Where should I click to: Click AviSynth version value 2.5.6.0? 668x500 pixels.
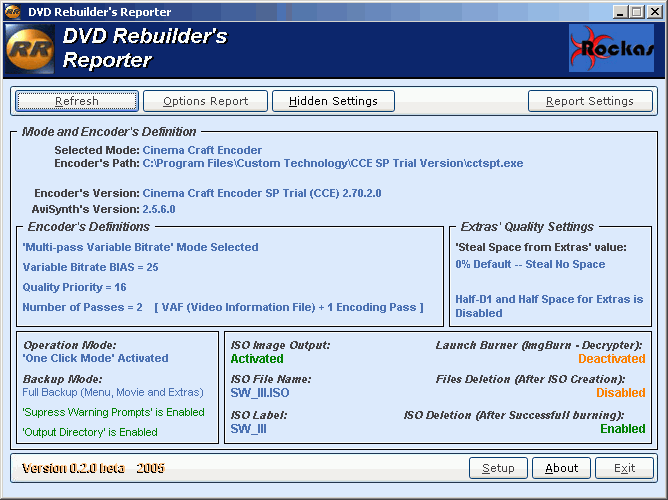159,209
